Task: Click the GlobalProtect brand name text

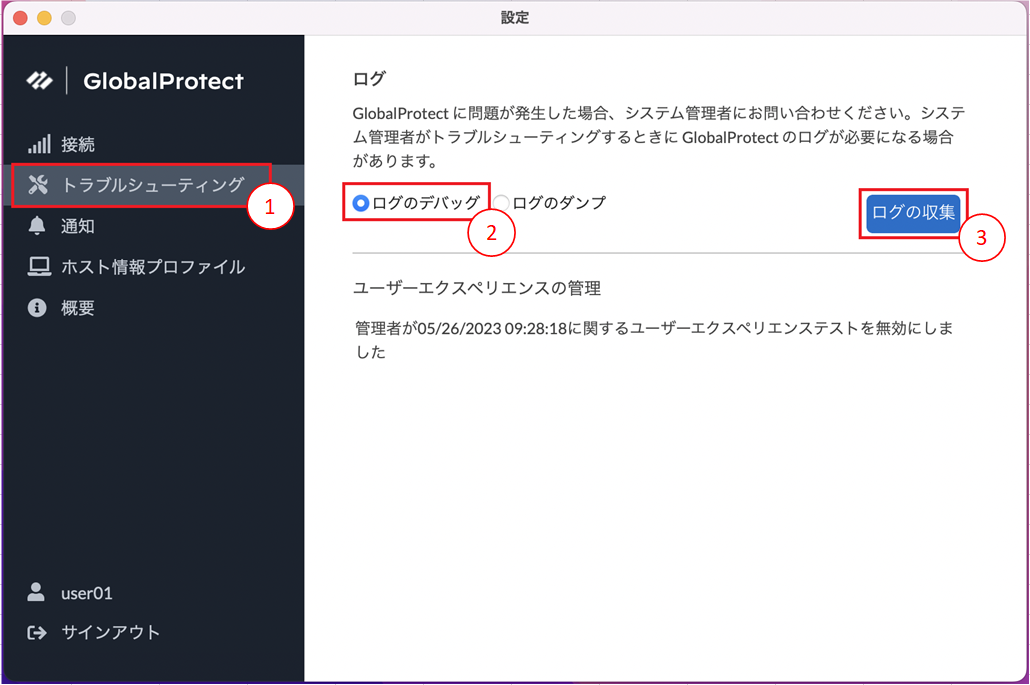Action: 164,81
